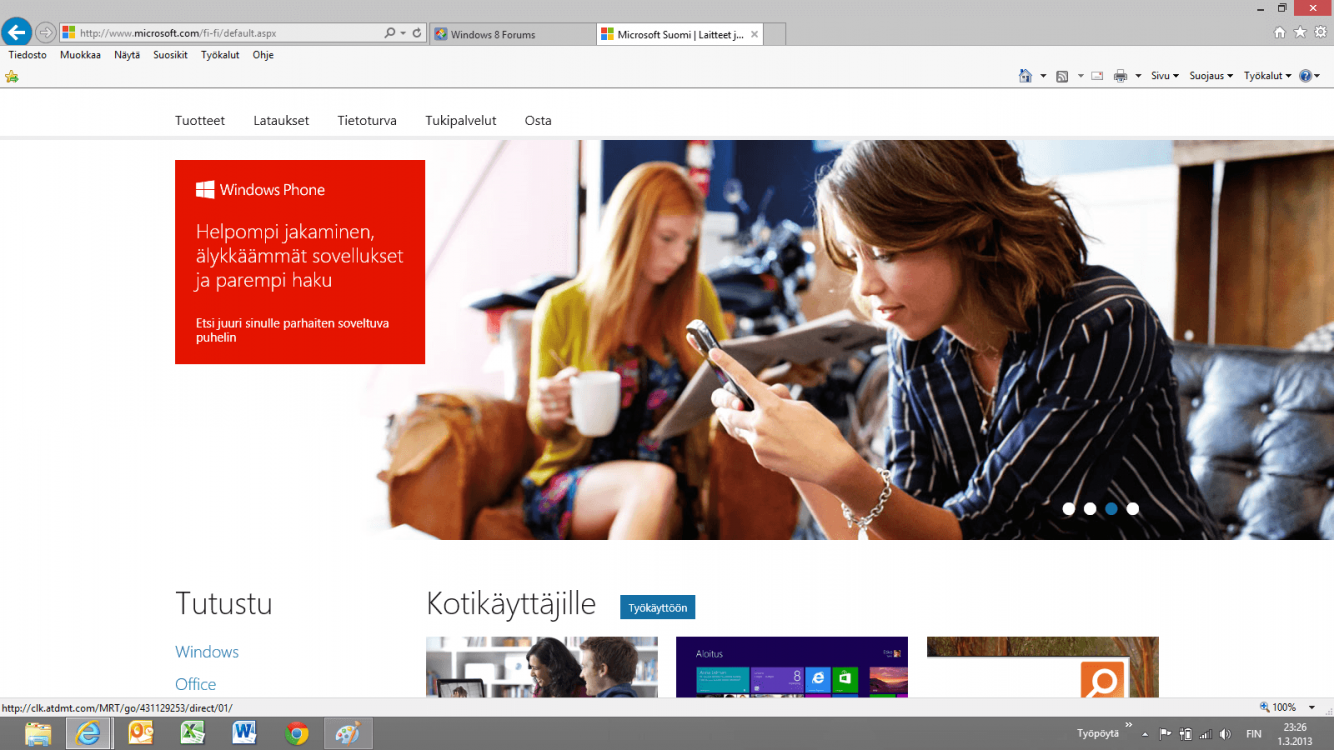1334x750 pixels.
Task: Click the greyed forward arrow button
Action: click(45, 33)
